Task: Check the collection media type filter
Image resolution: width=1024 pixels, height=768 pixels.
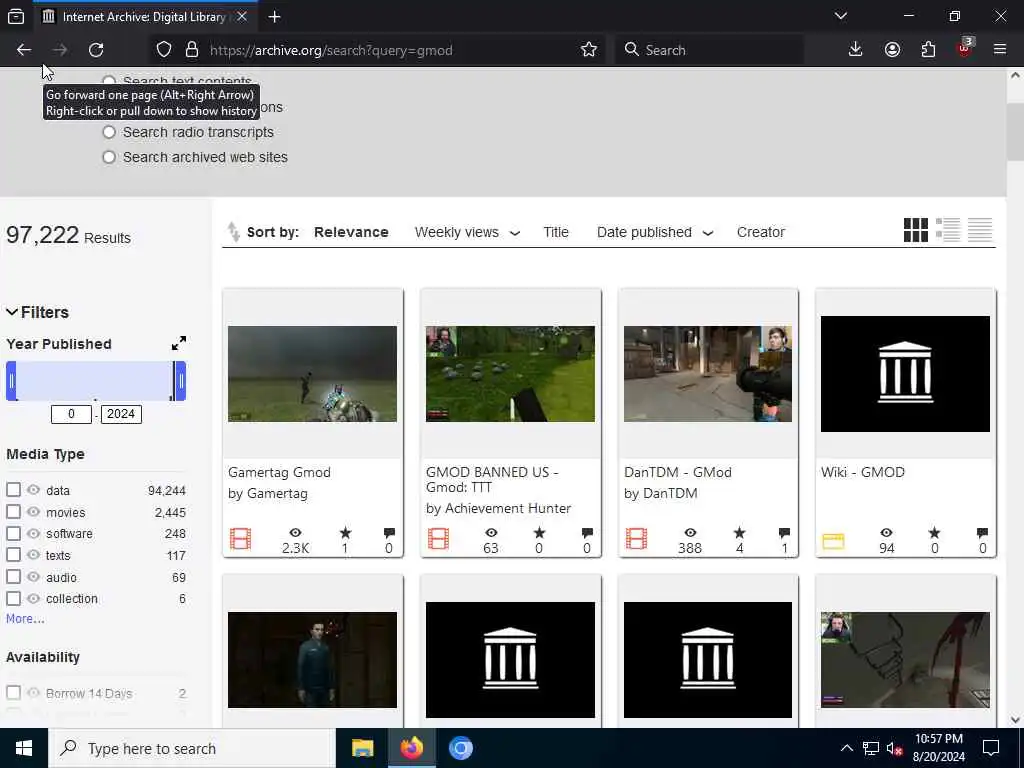Action: tap(14, 598)
